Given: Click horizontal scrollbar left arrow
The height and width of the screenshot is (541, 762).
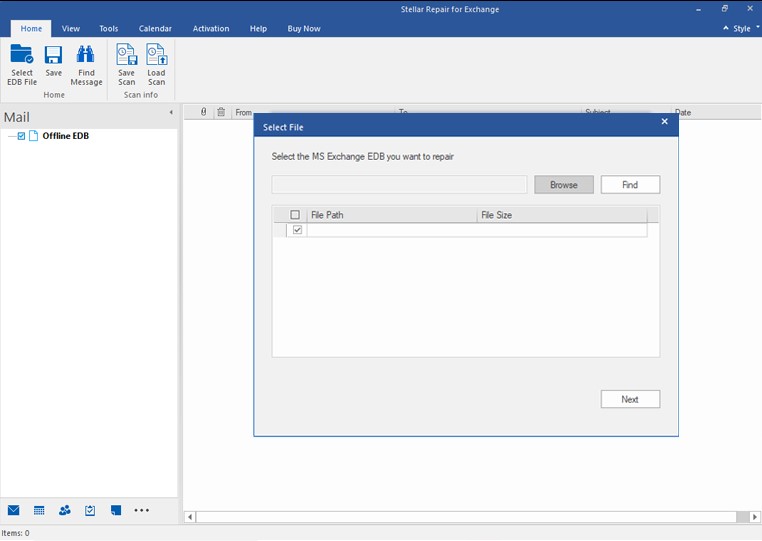Looking at the screenshot, I should point(190,517).
